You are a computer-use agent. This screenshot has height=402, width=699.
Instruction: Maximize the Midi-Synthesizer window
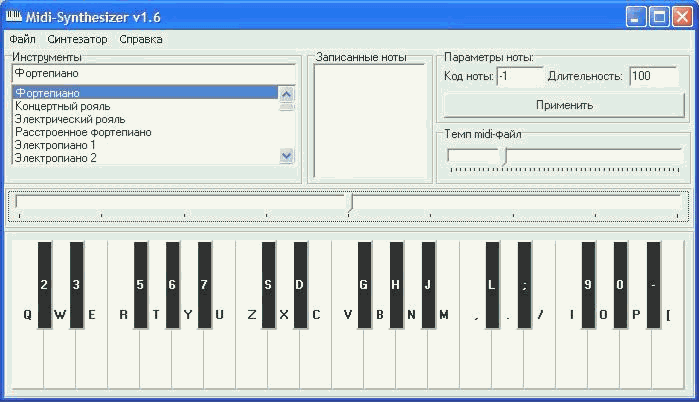(659, 17)
